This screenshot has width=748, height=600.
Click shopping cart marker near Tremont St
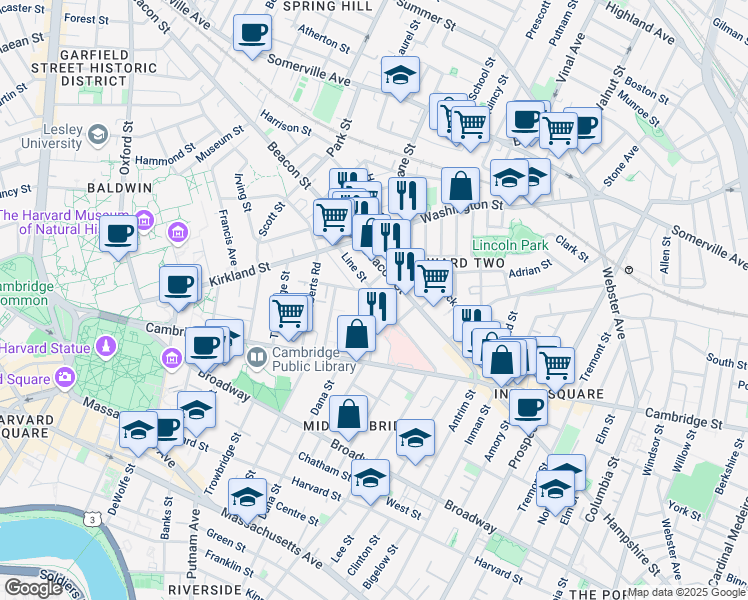[556, 367]
